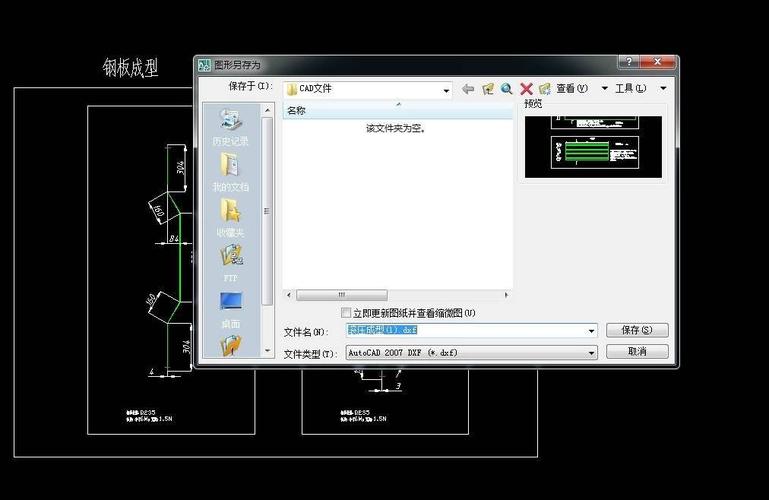The height and width of the screenshot is (500, 769).
Task: Select the upper 304 dimension in drawing
Action: click(x=180, y=167)
